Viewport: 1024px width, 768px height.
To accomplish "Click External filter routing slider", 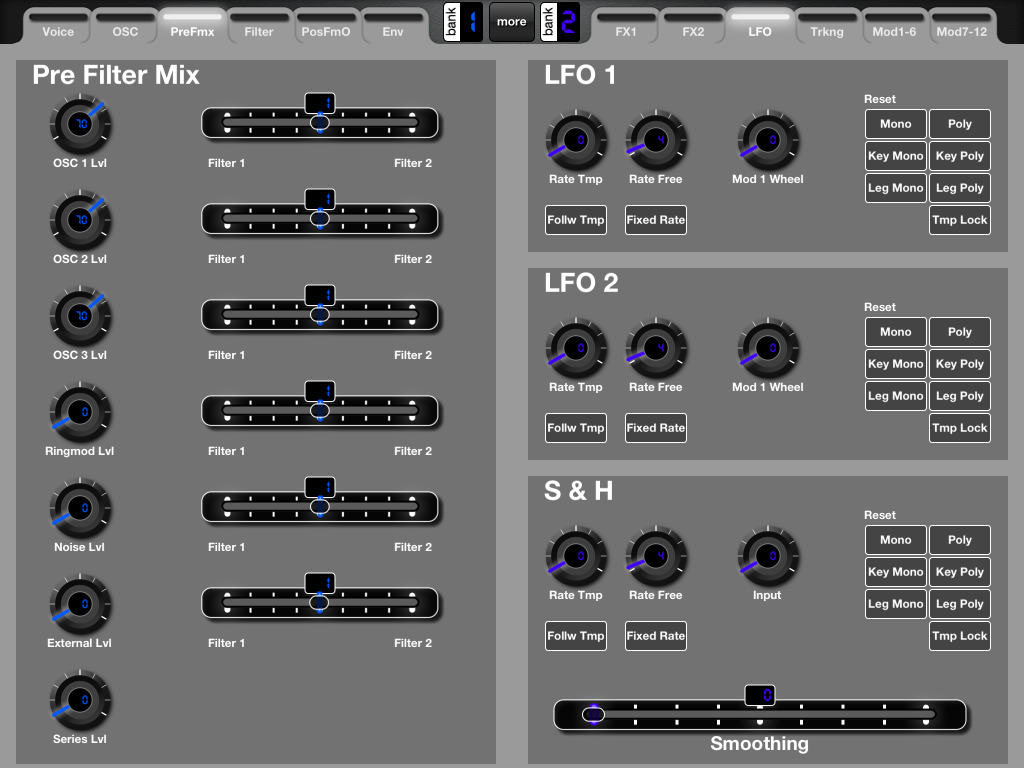I will pos(320,603).
